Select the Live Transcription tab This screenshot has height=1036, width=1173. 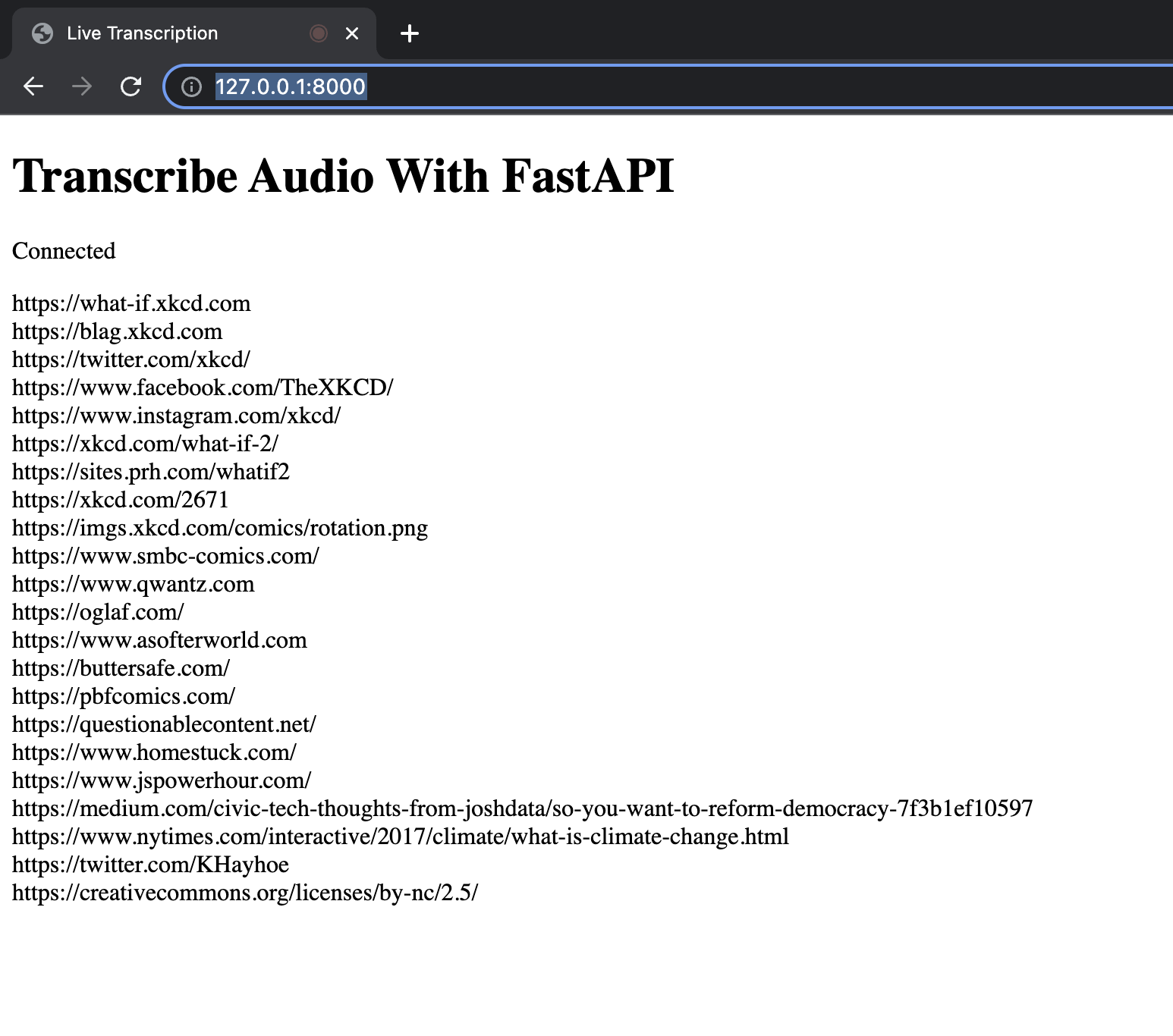194,33
